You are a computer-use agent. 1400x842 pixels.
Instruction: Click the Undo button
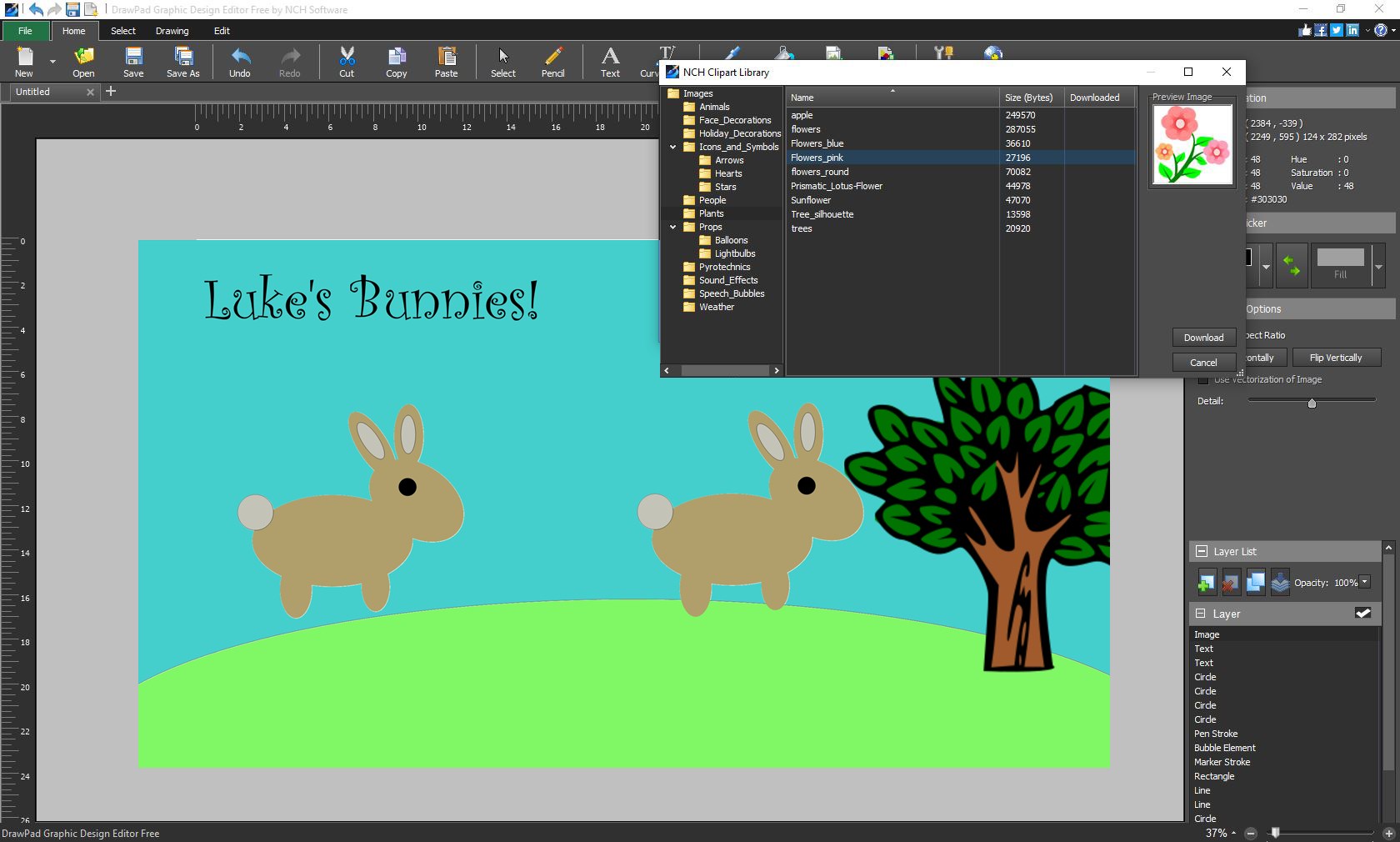click(x=239, y=62)
